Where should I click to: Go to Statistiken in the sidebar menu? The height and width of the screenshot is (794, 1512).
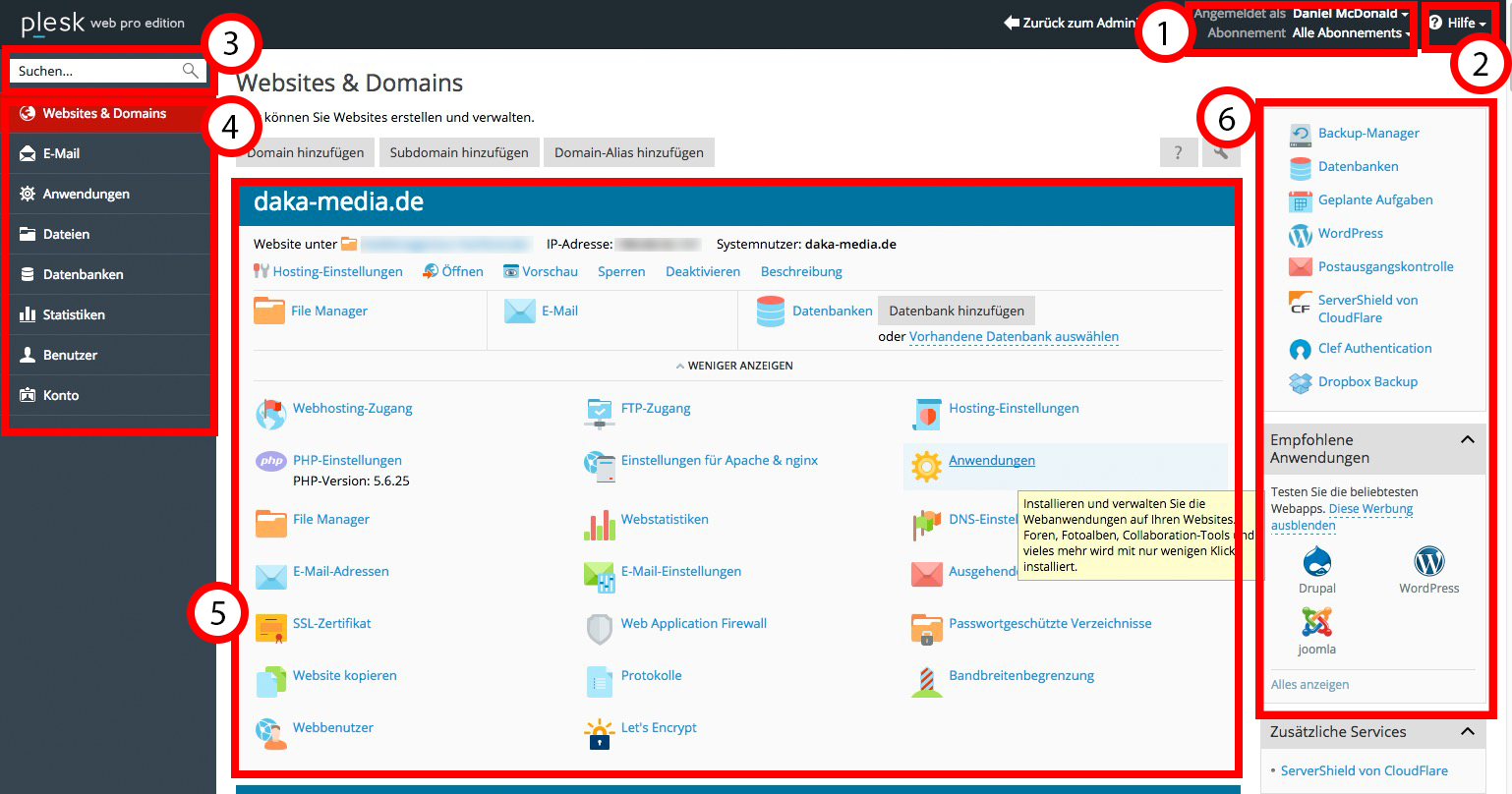coord(74,315)
